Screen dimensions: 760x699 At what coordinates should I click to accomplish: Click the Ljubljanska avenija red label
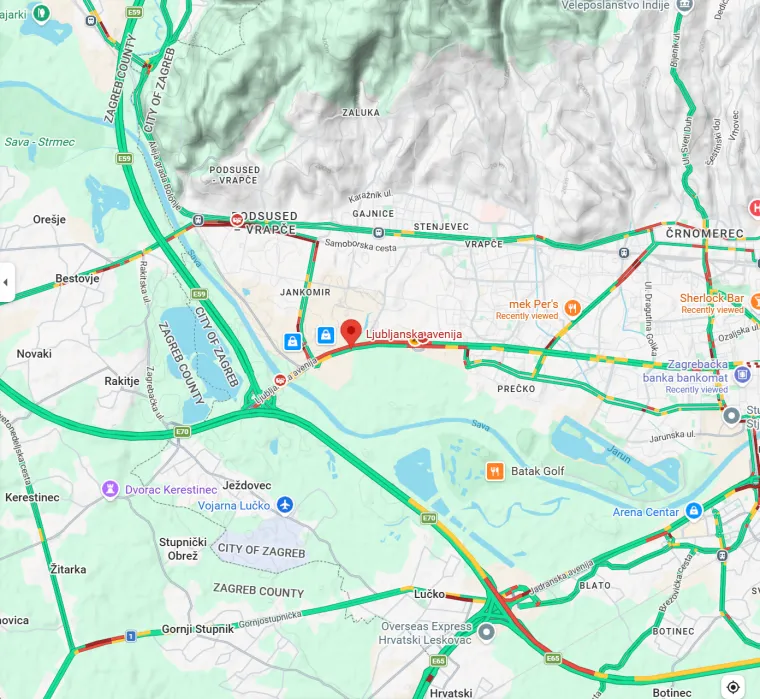[x=413, y=334]
